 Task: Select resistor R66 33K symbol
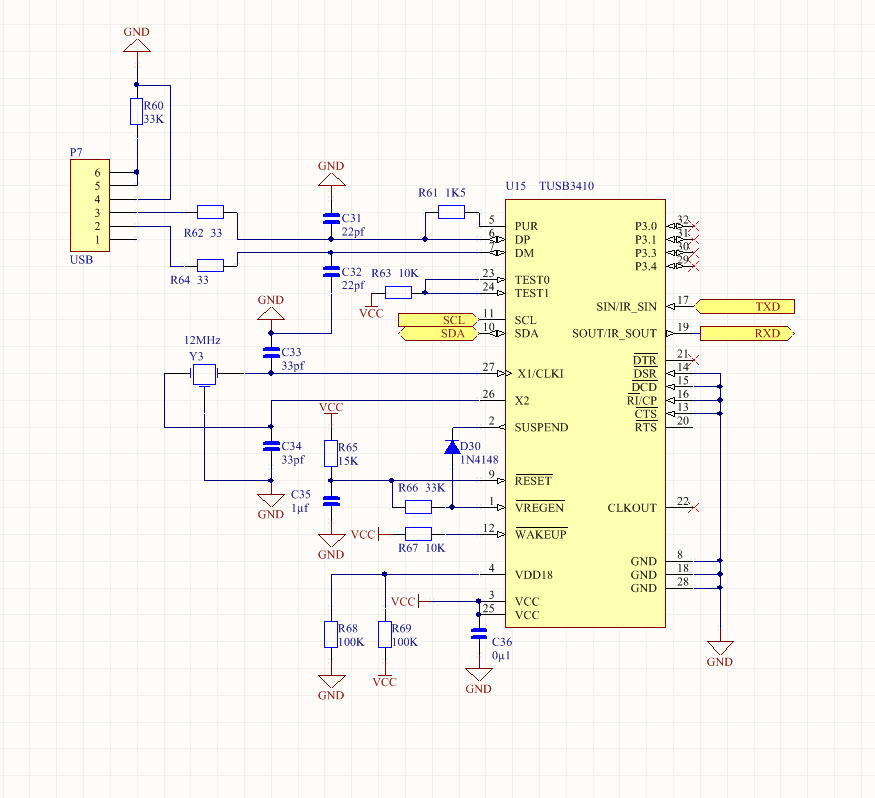tap(419, 507)
